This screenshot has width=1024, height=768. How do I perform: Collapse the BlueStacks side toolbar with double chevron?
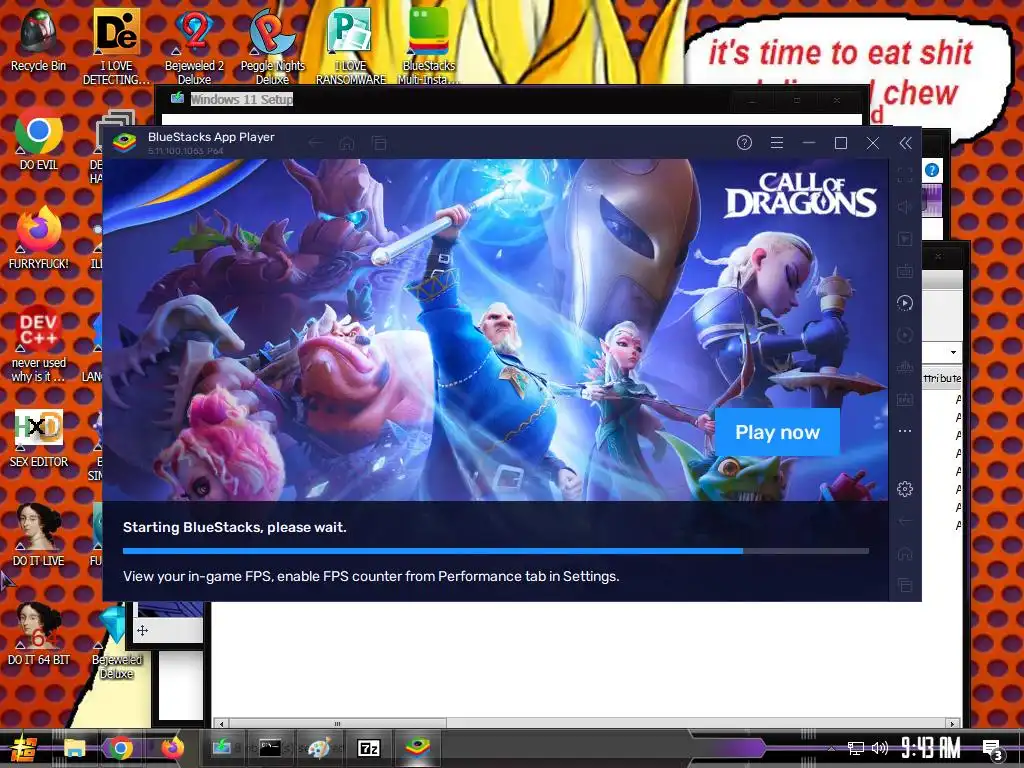[905, 143]
